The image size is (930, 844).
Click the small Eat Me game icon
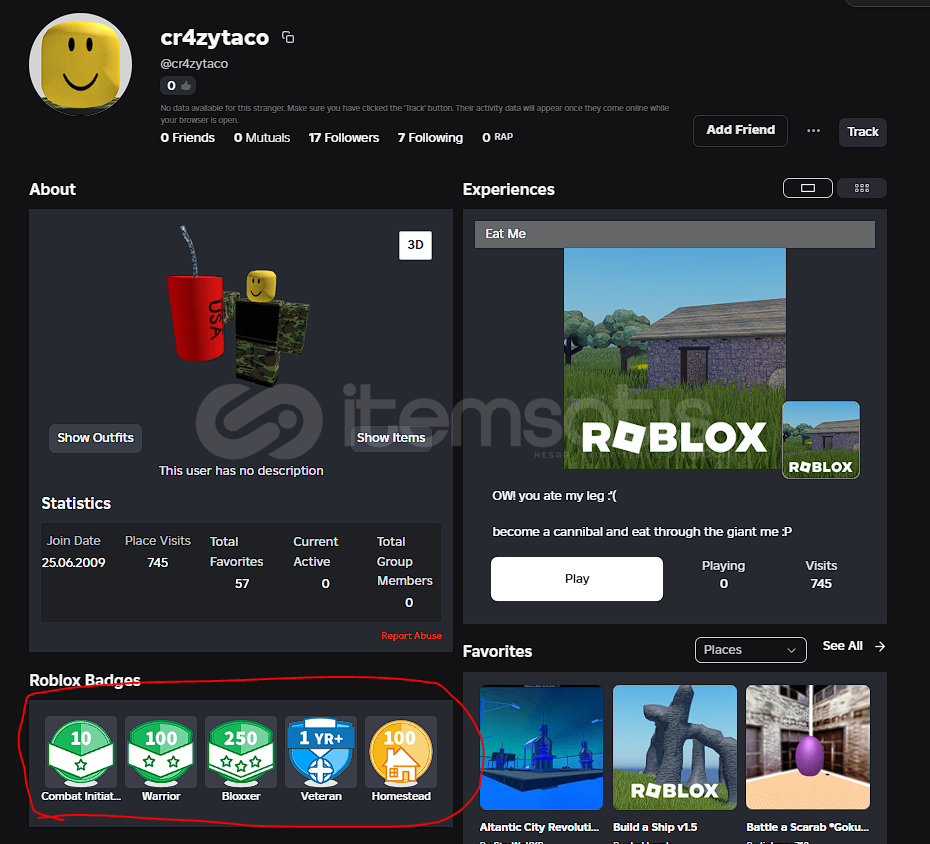pos(821,439)
